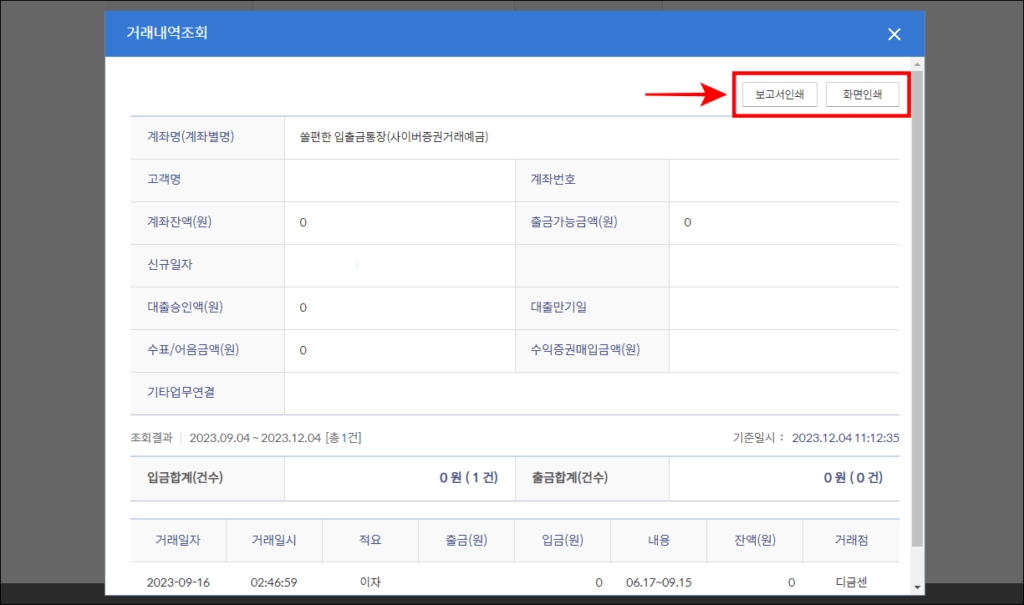The width and height of the screenshot is (1024, 605).
Task: Select the 출금(원) column header
Action: pos(466,540)
